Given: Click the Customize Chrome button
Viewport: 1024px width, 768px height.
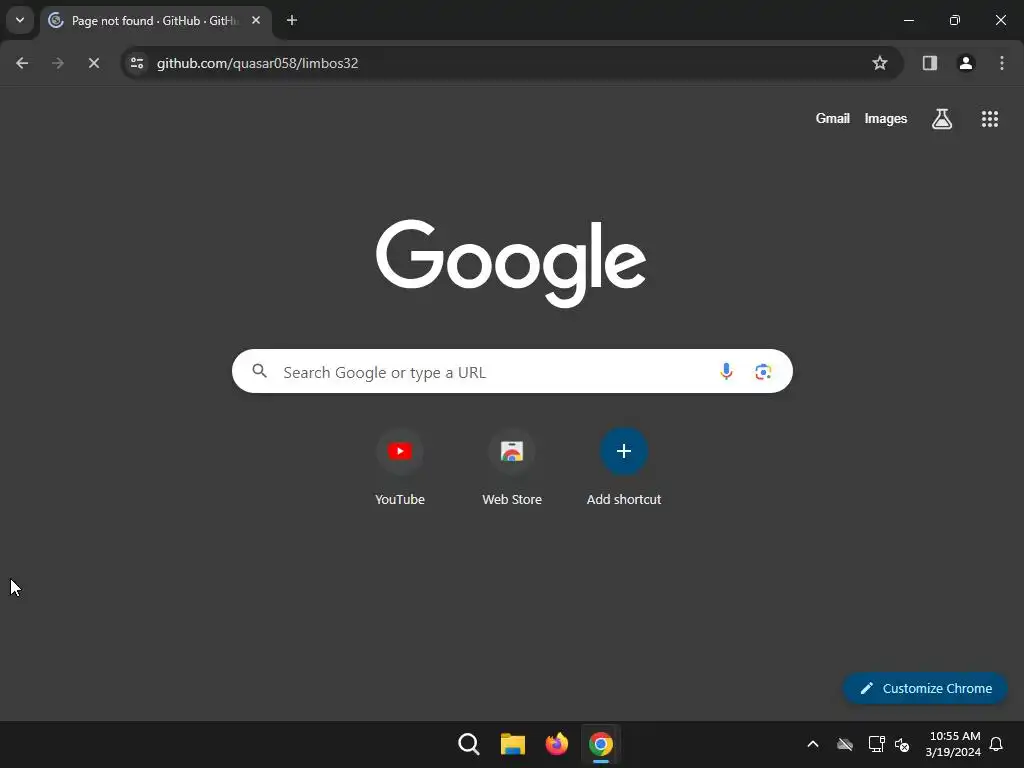Looking at the screenshot, I should (925, 688).
